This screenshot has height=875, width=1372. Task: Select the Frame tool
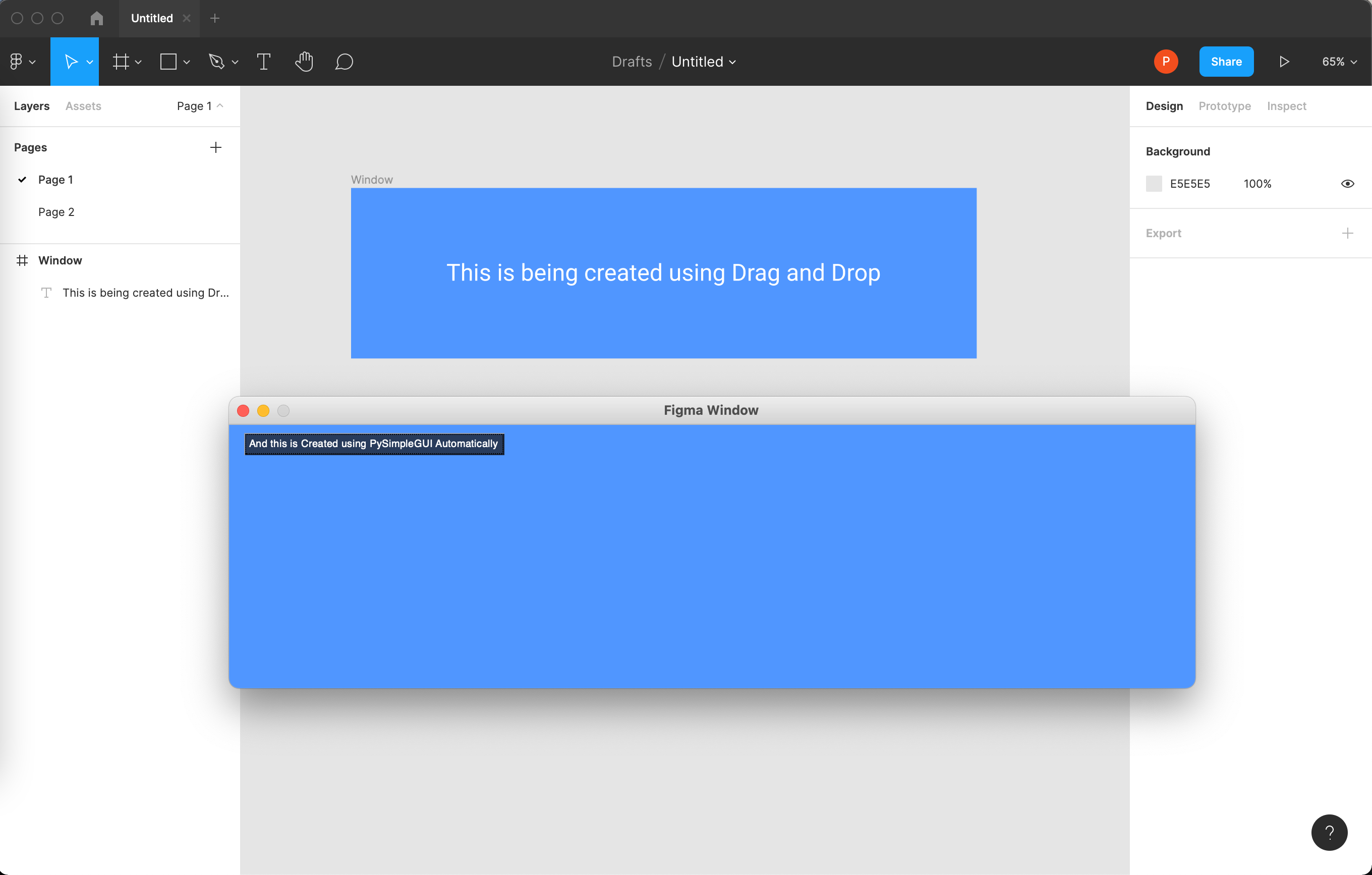click(122, 61)
